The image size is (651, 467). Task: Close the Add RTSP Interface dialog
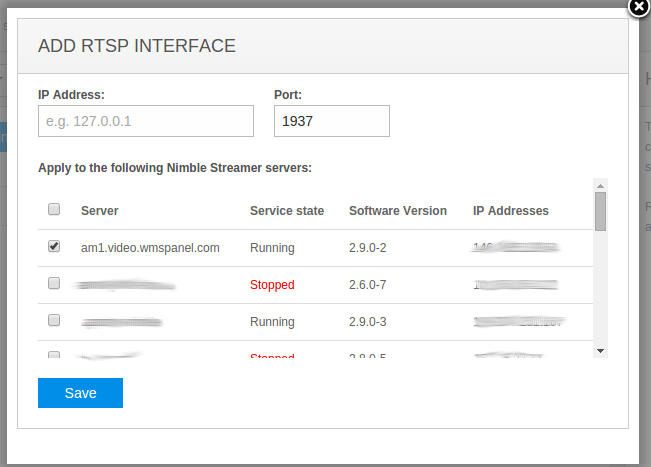(x=639, y=6)
